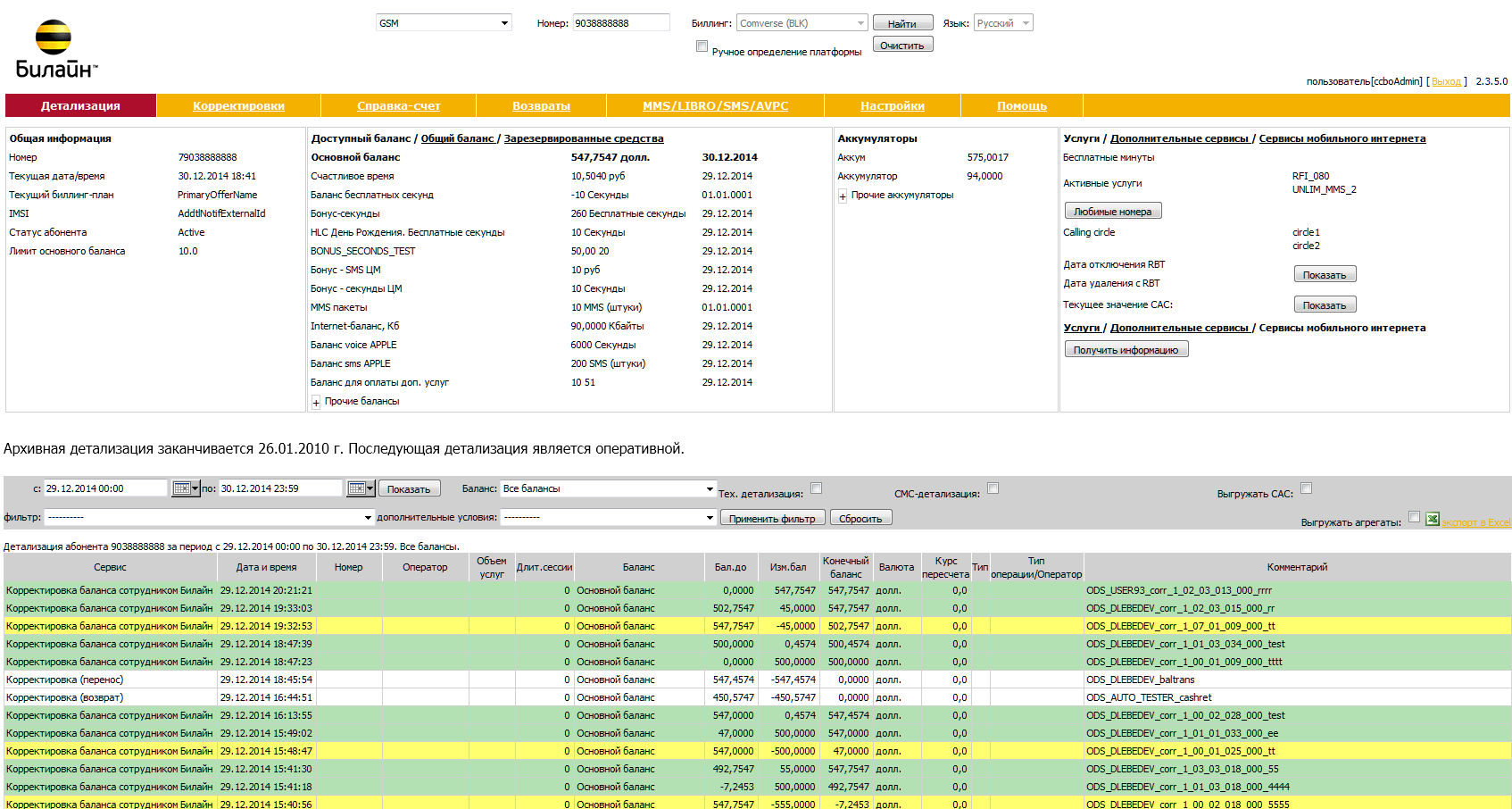Open the Общий баланс link
This screenshot has height=809, width=1512.
coord(457,138)
